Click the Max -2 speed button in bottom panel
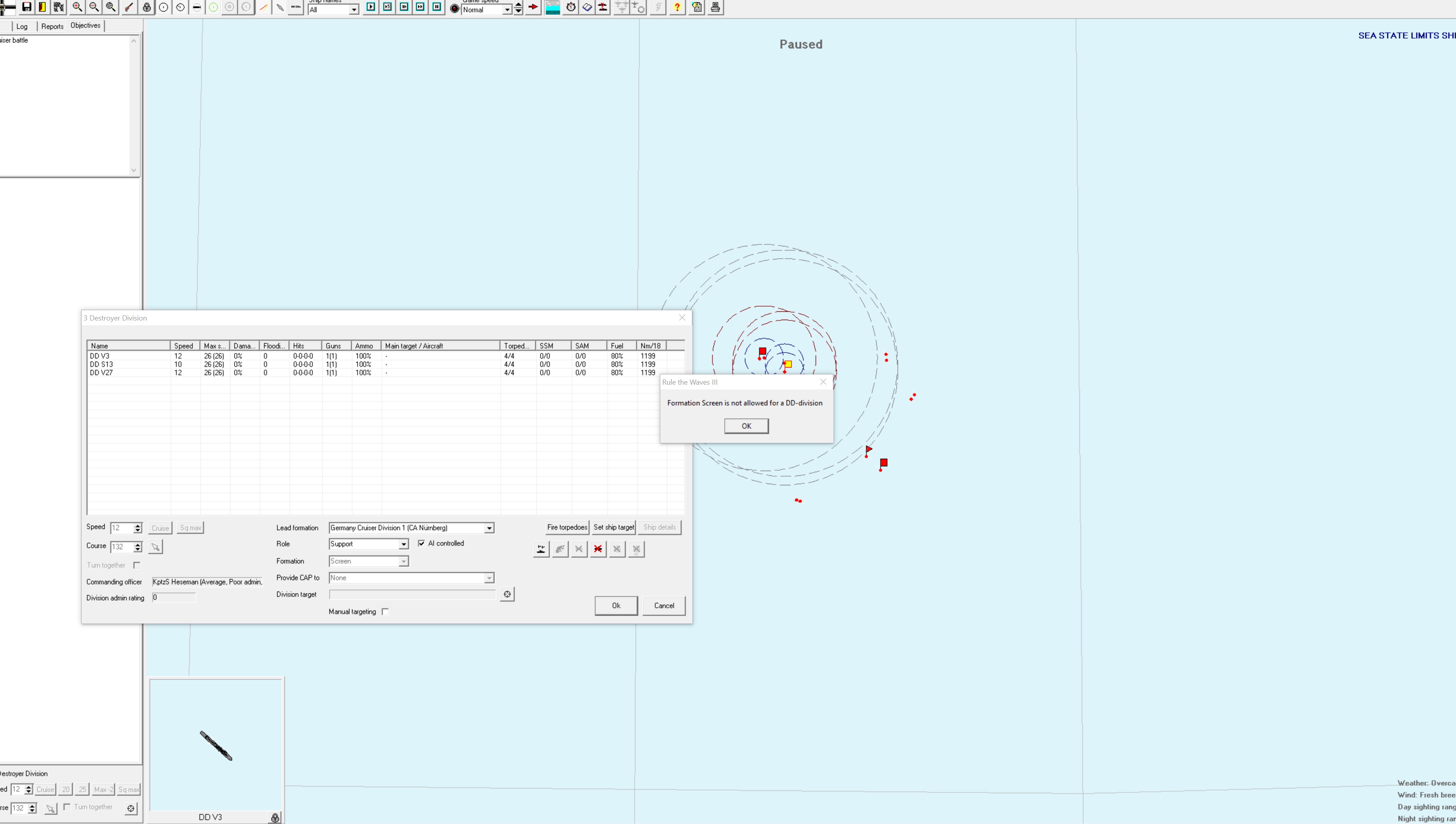This screenshot has height=824, width=1456. 103,790
